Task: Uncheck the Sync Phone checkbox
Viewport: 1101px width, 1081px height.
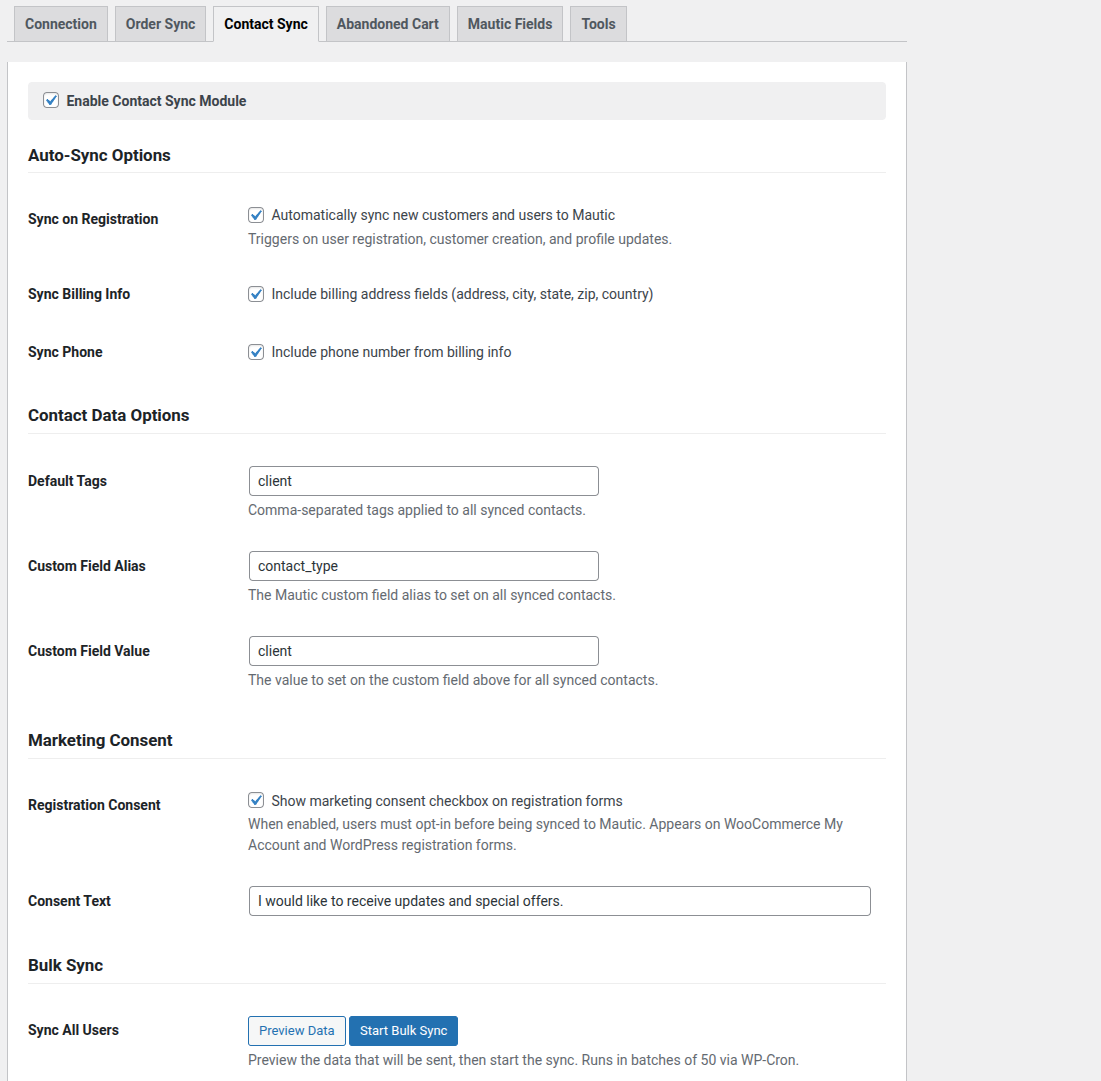Action: click(x=256, y=352)
